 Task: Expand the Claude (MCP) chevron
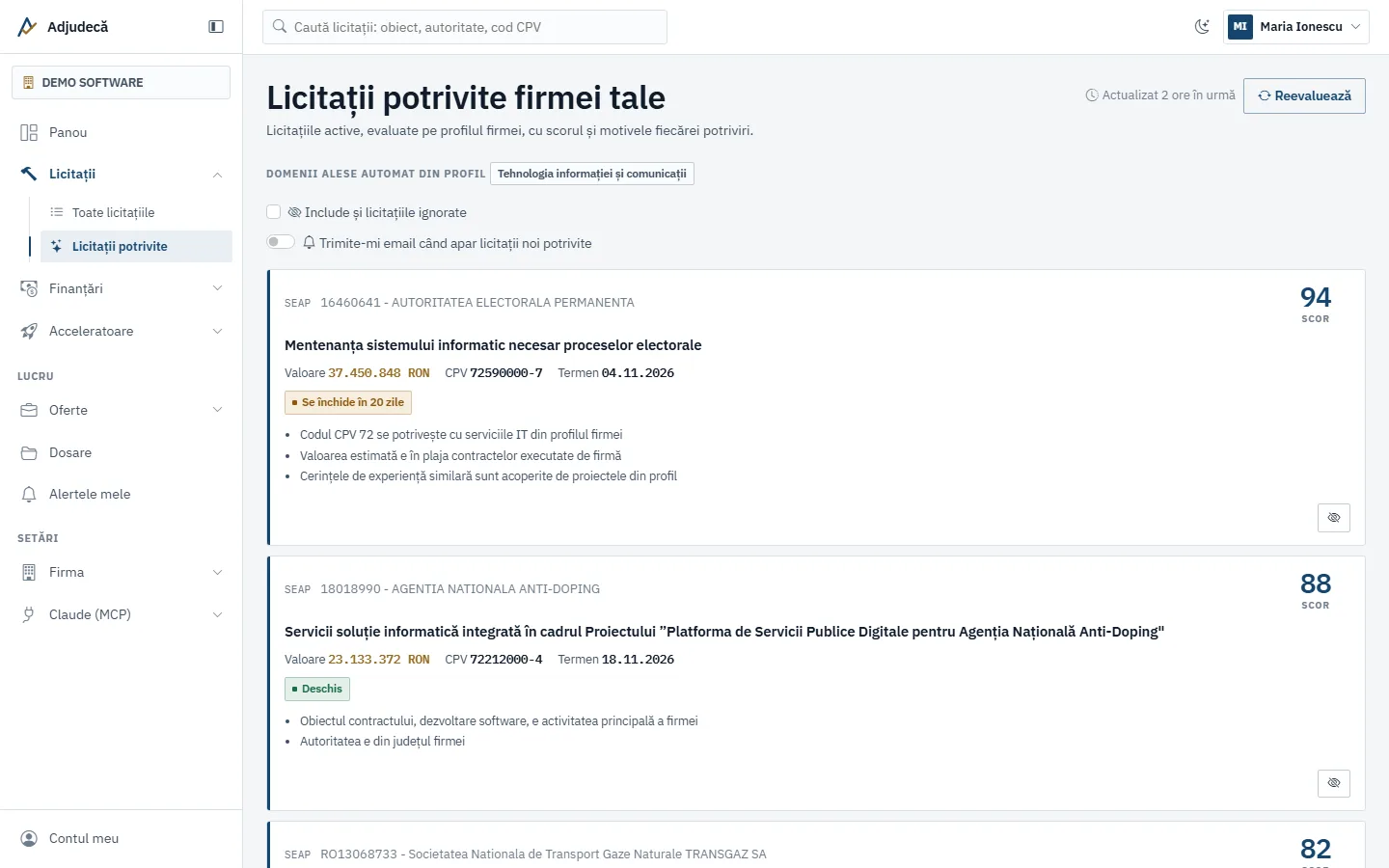click(217, 614)
